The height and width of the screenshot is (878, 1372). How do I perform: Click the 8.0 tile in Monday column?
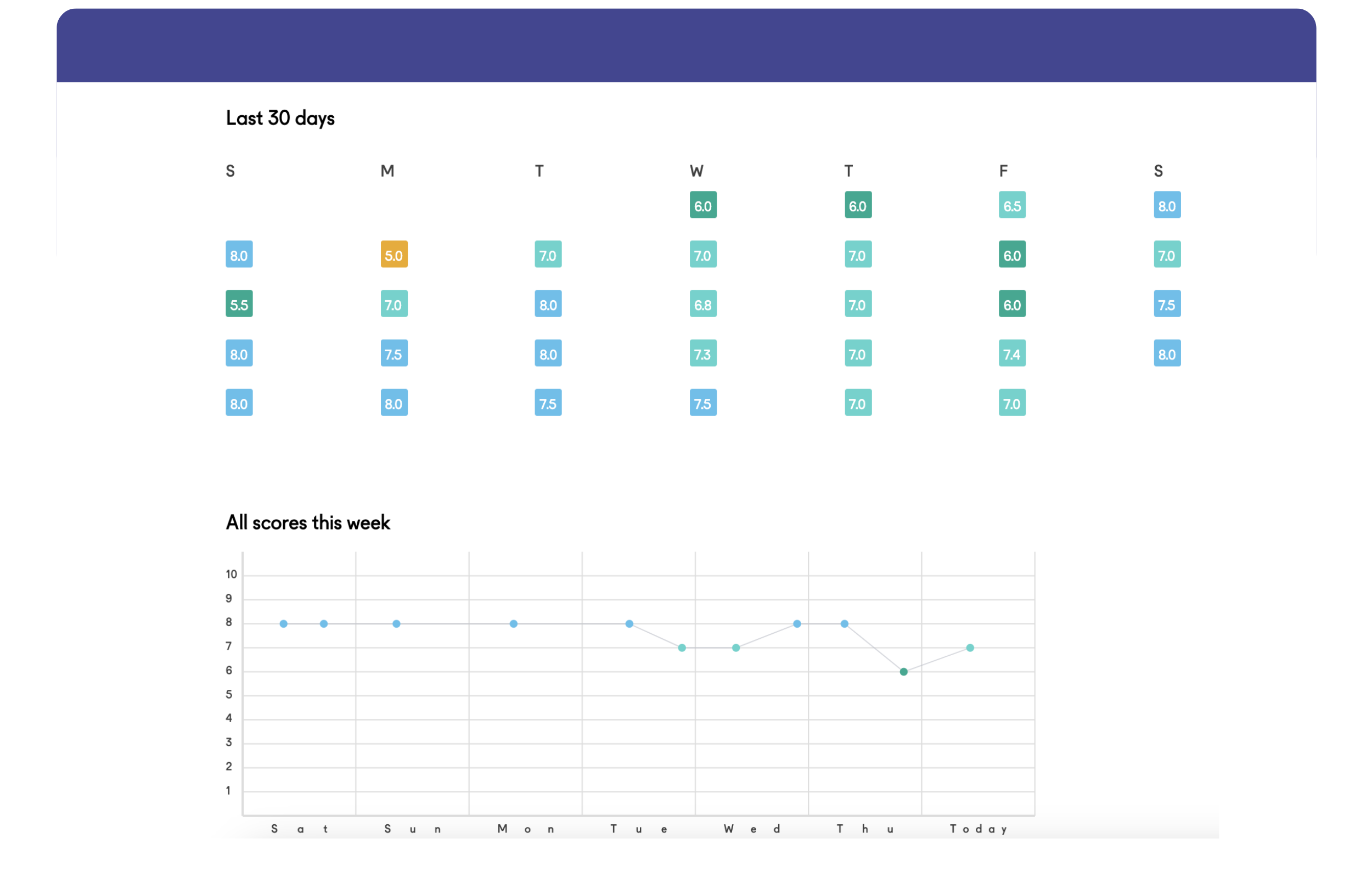(394, 403)
